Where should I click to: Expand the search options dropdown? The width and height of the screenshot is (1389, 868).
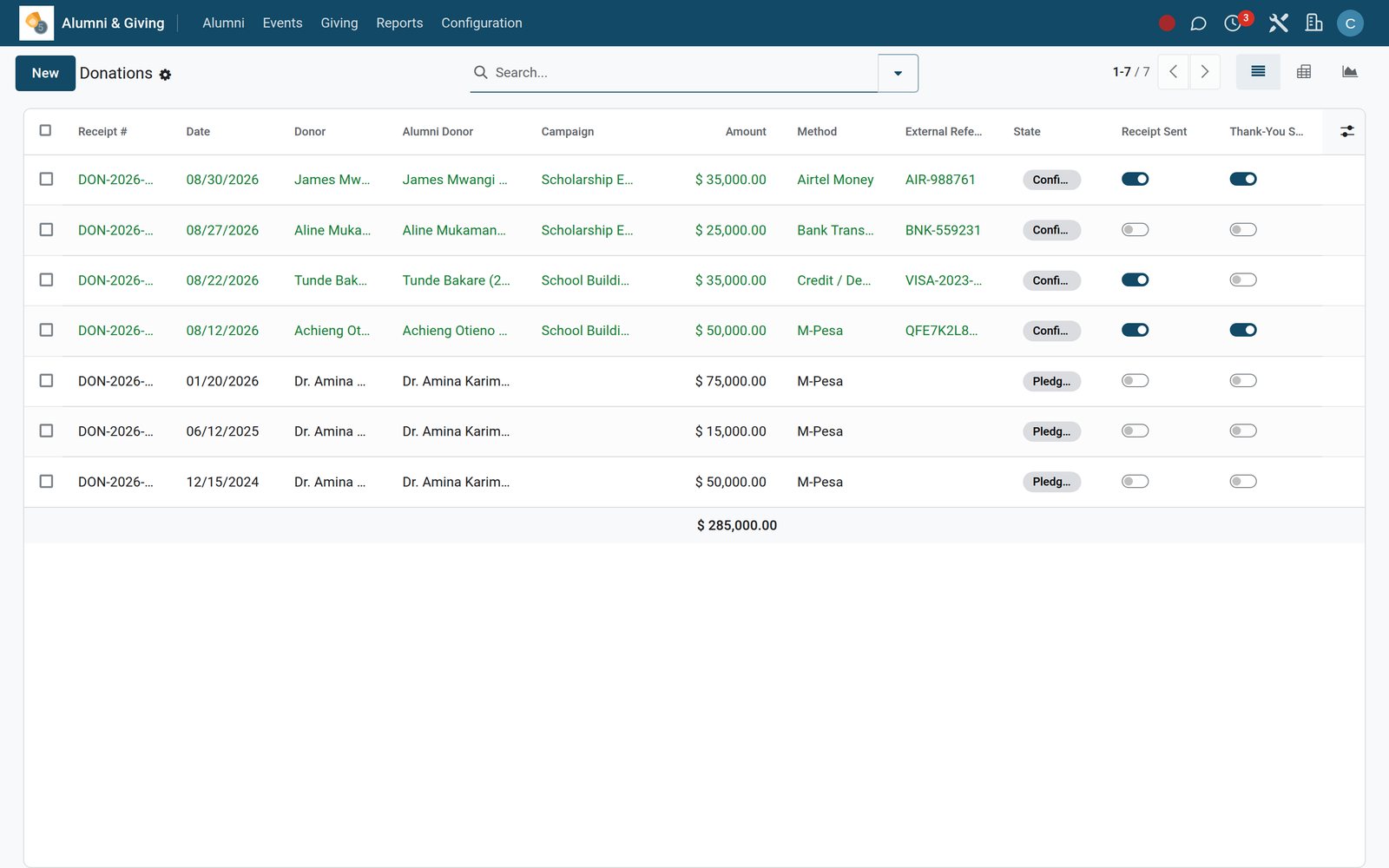(898, 73)
